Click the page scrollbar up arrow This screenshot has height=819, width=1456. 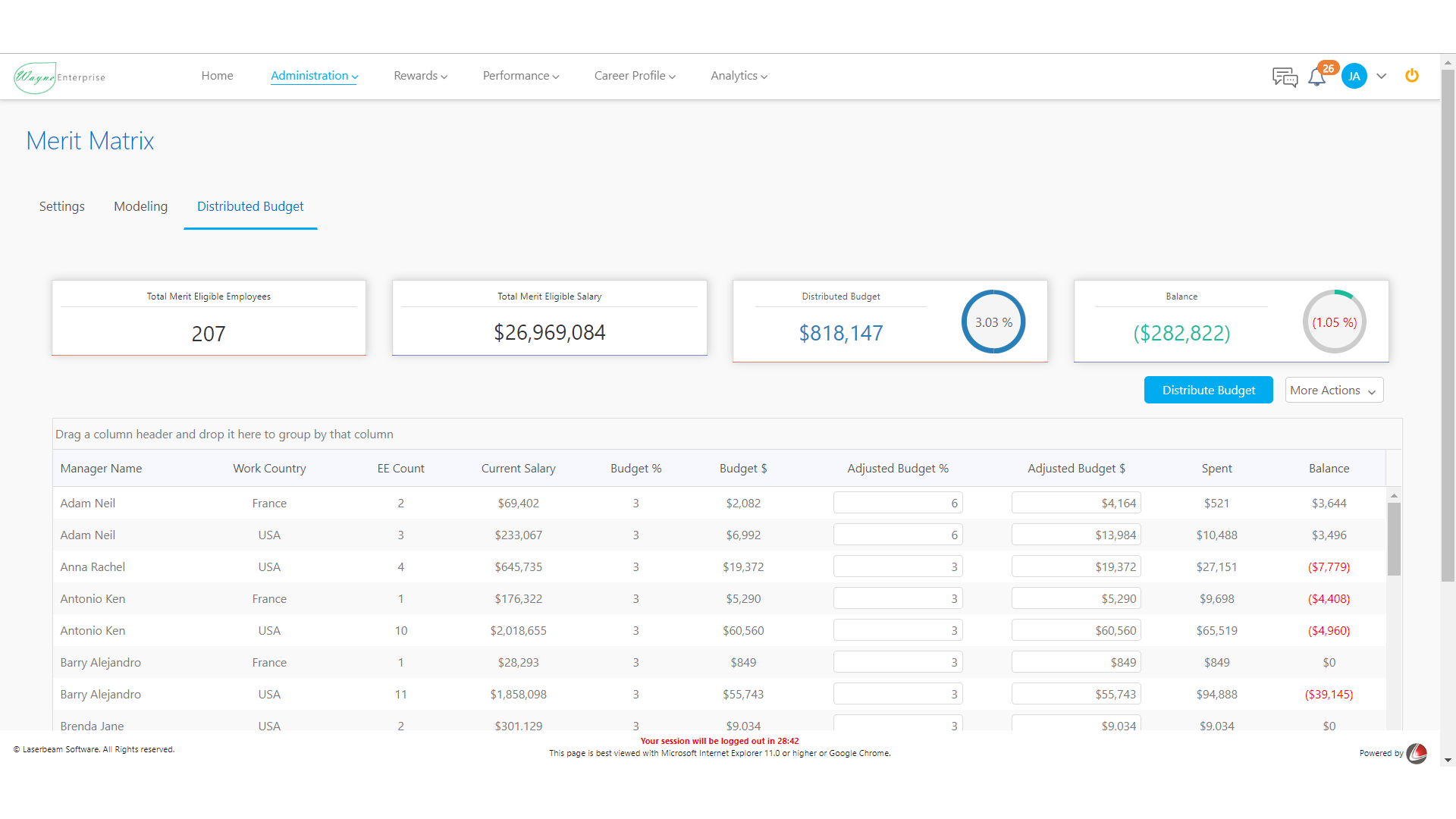point(1448,63)
